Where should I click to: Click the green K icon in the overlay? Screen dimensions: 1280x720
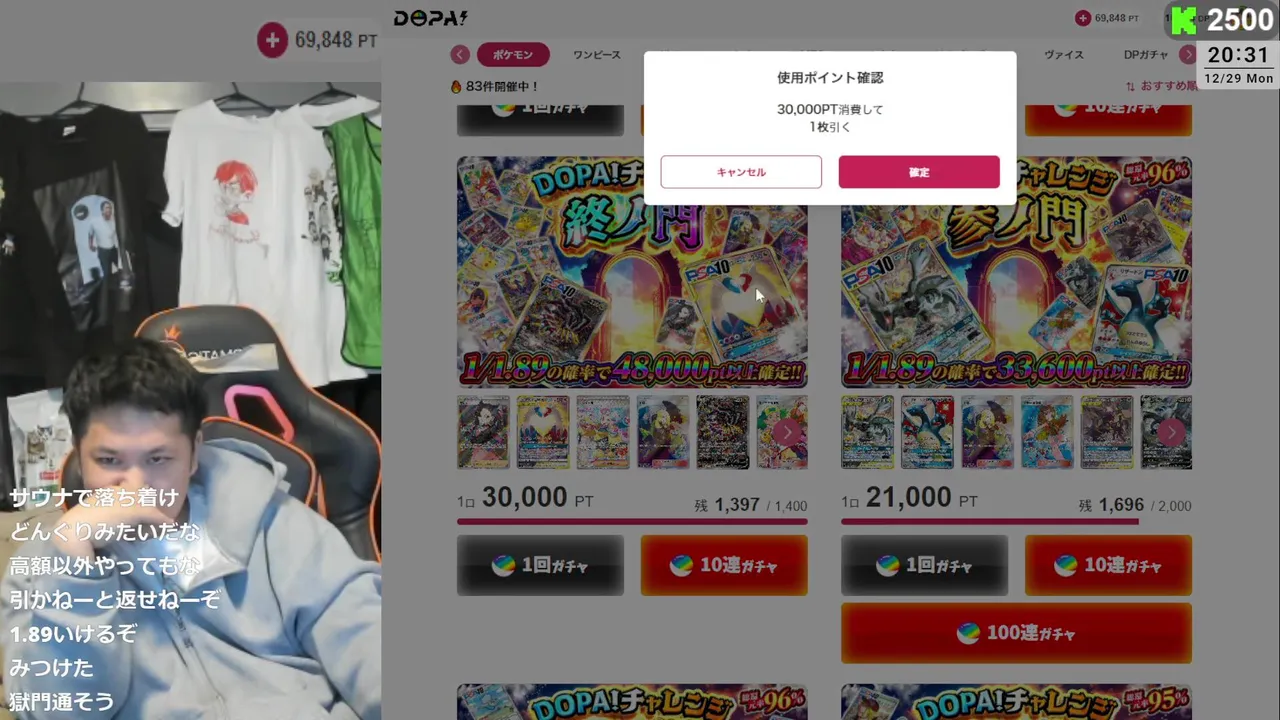[1184, 20]
